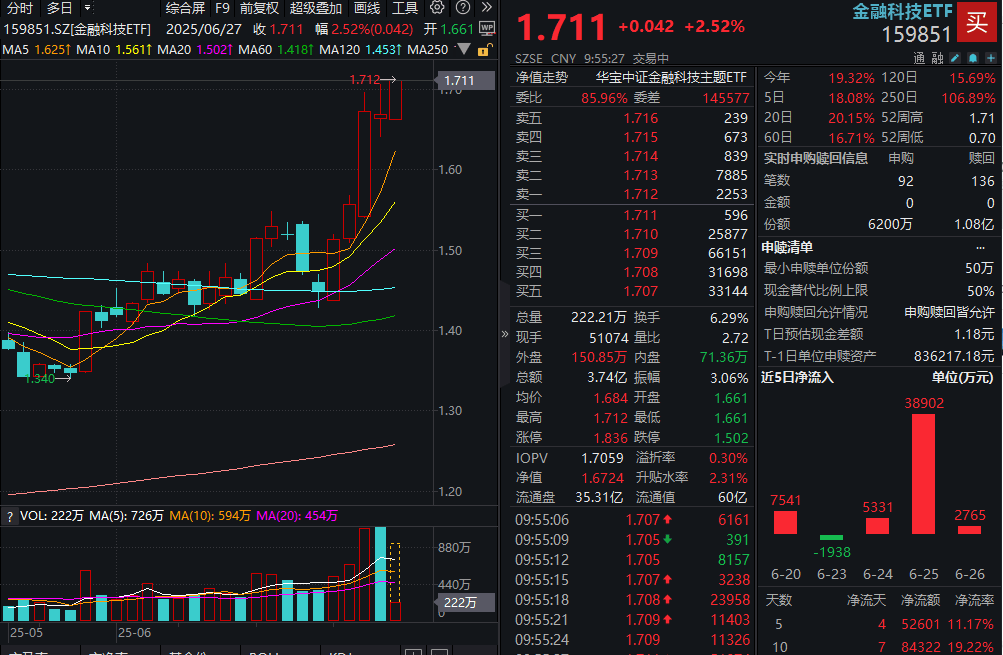Viewport: 1003px width, 655px height.
Task: Click the 买五 price 1.707
Action: [640, 292]
